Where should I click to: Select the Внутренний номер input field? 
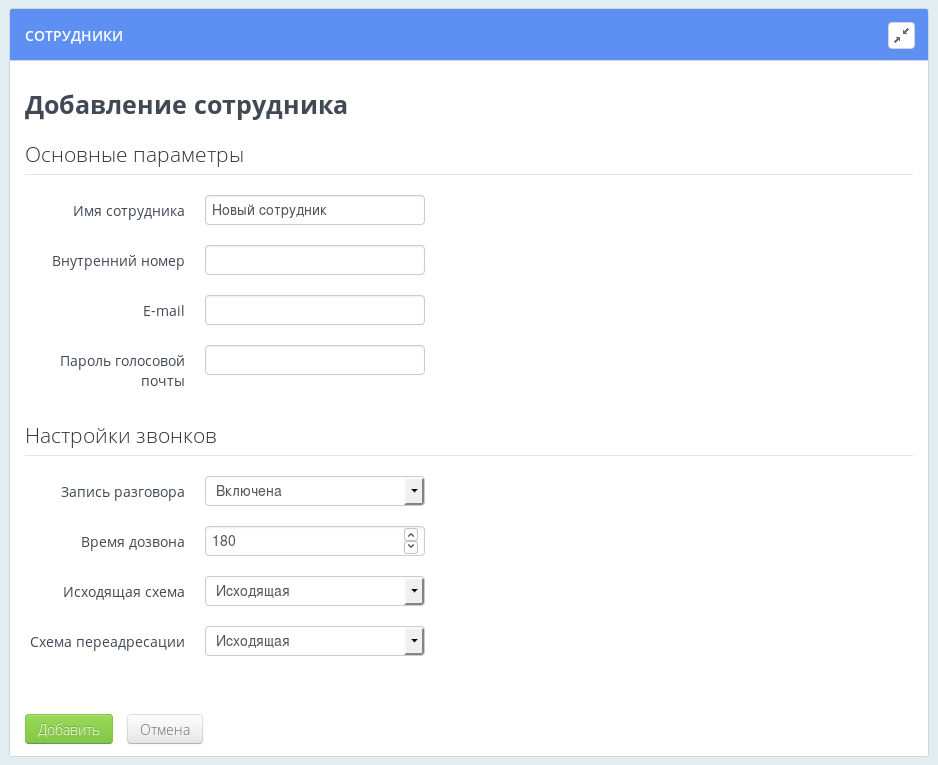click(314, 260)
